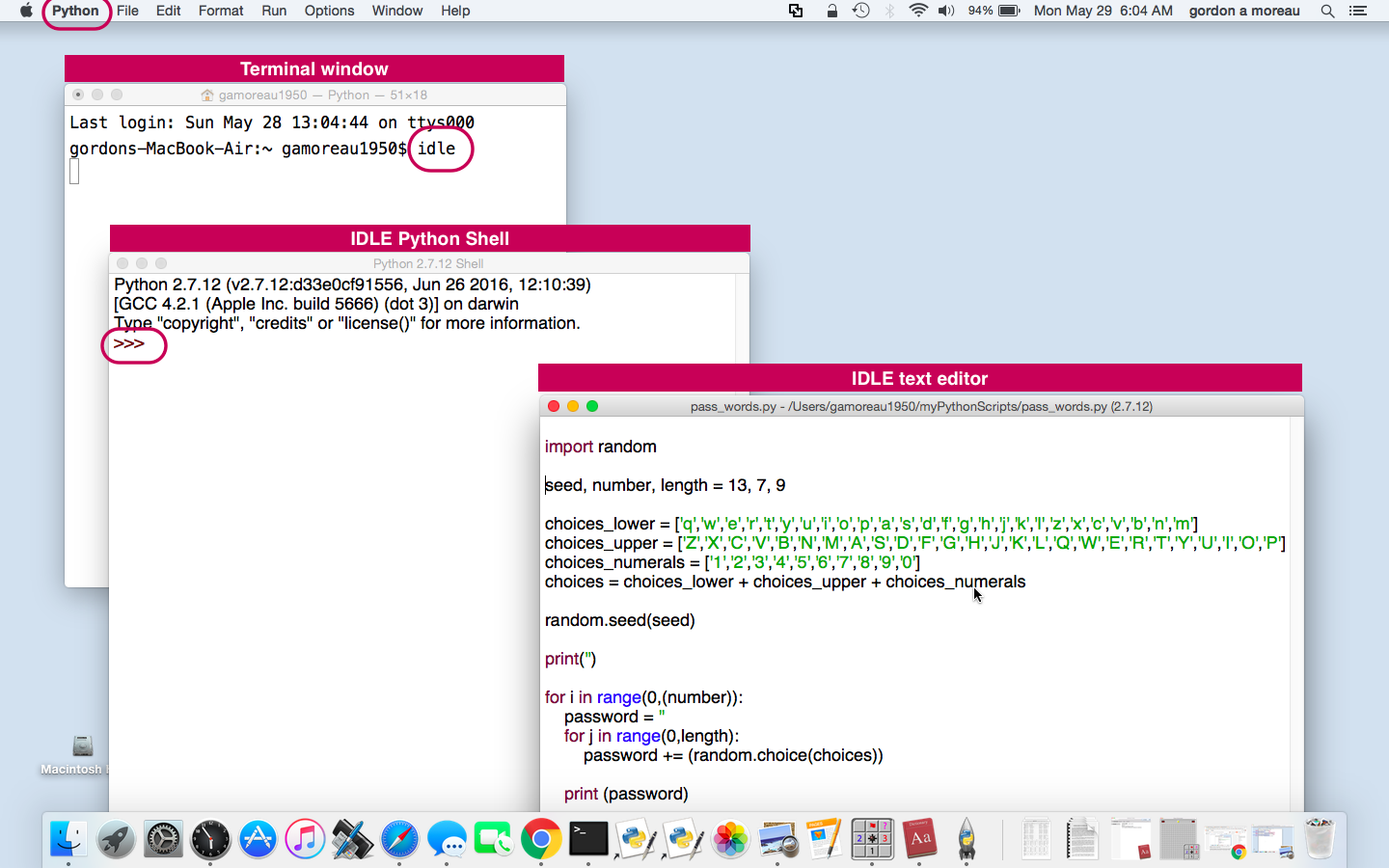
Task: Open the Run menu
Action: coord(274,11)
